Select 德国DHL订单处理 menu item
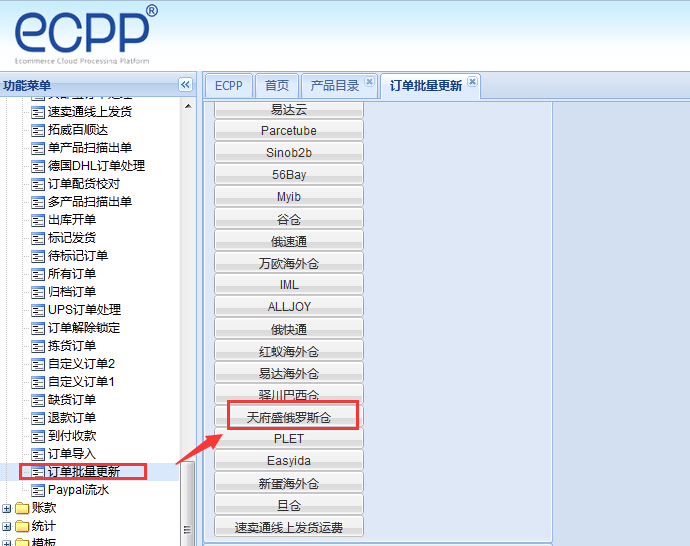690x546 pixels. coord(96,166)
